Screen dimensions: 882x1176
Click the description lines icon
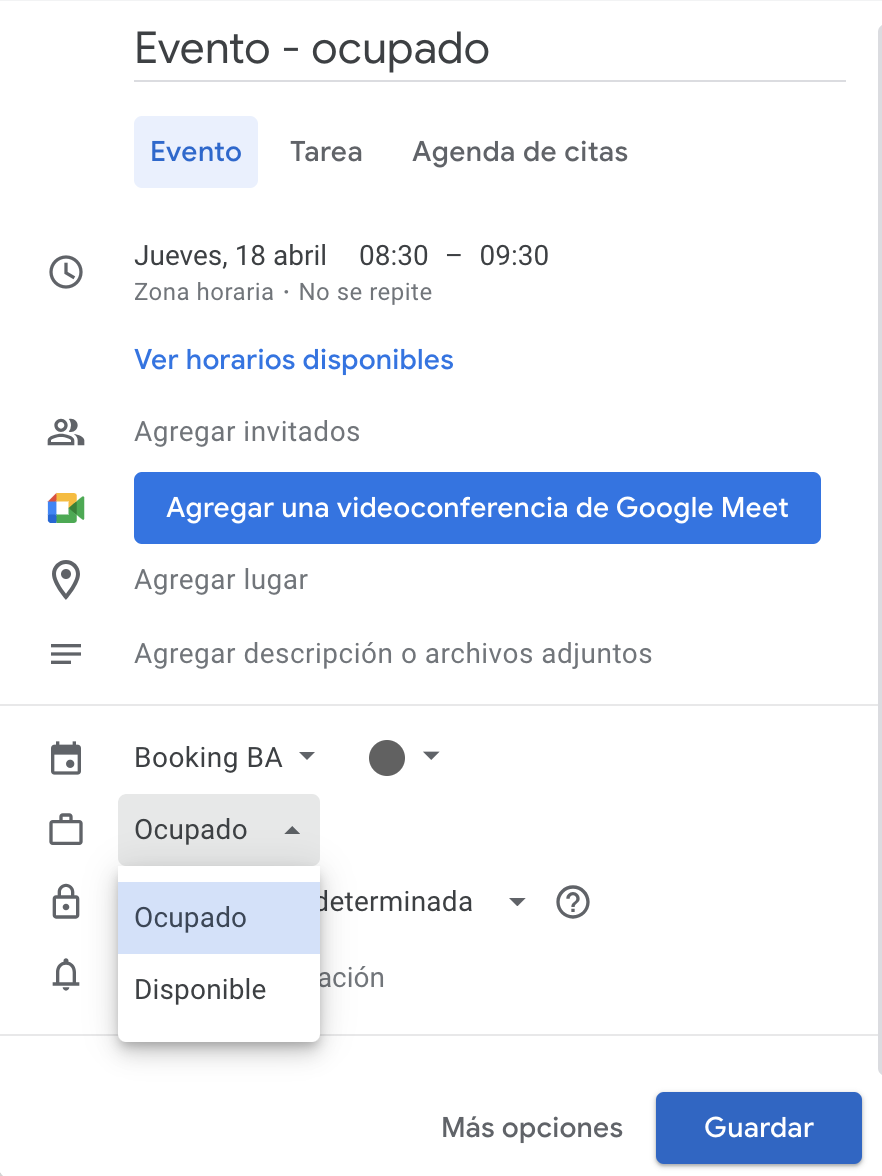[66, 655]
